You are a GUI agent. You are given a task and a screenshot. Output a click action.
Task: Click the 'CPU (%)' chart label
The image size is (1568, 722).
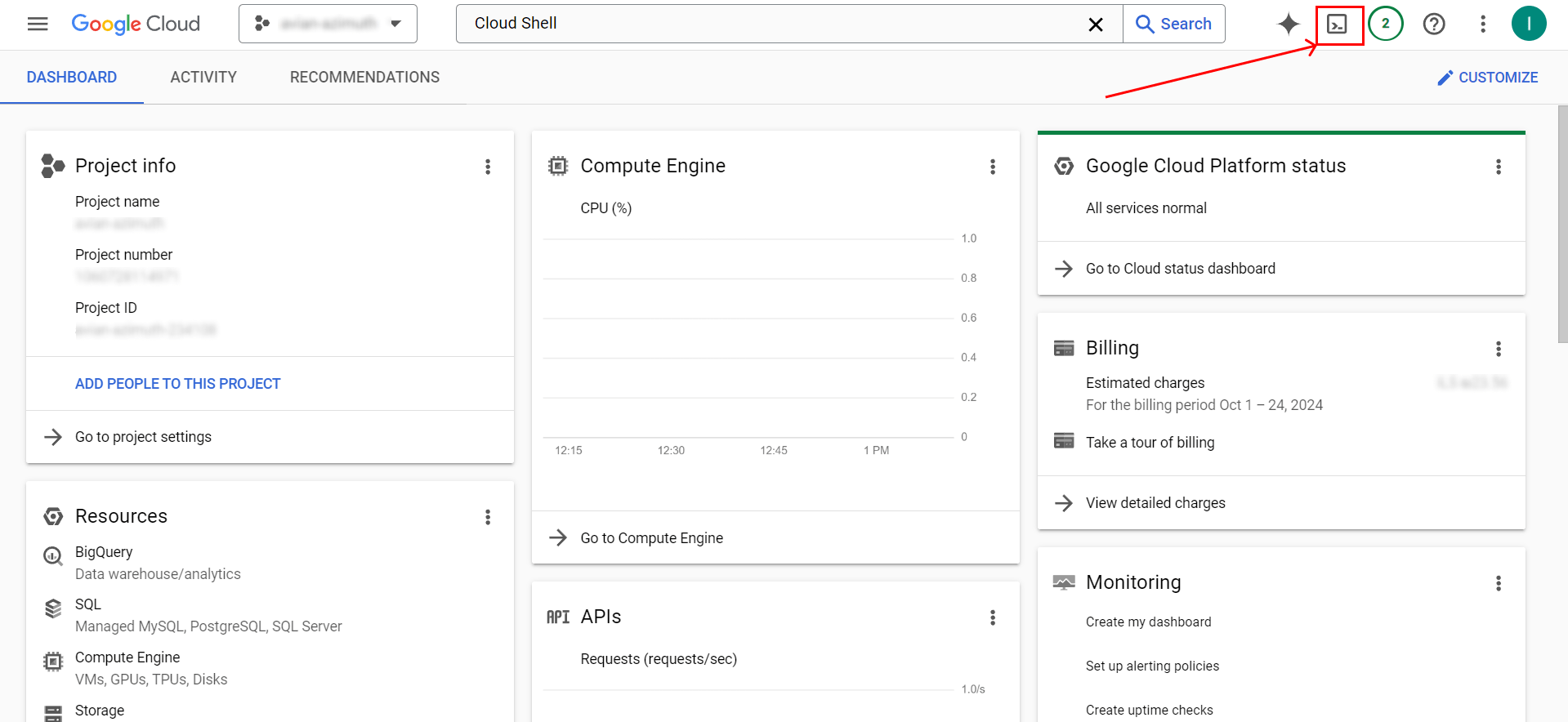pyautogui.click(x=605, y=208)
